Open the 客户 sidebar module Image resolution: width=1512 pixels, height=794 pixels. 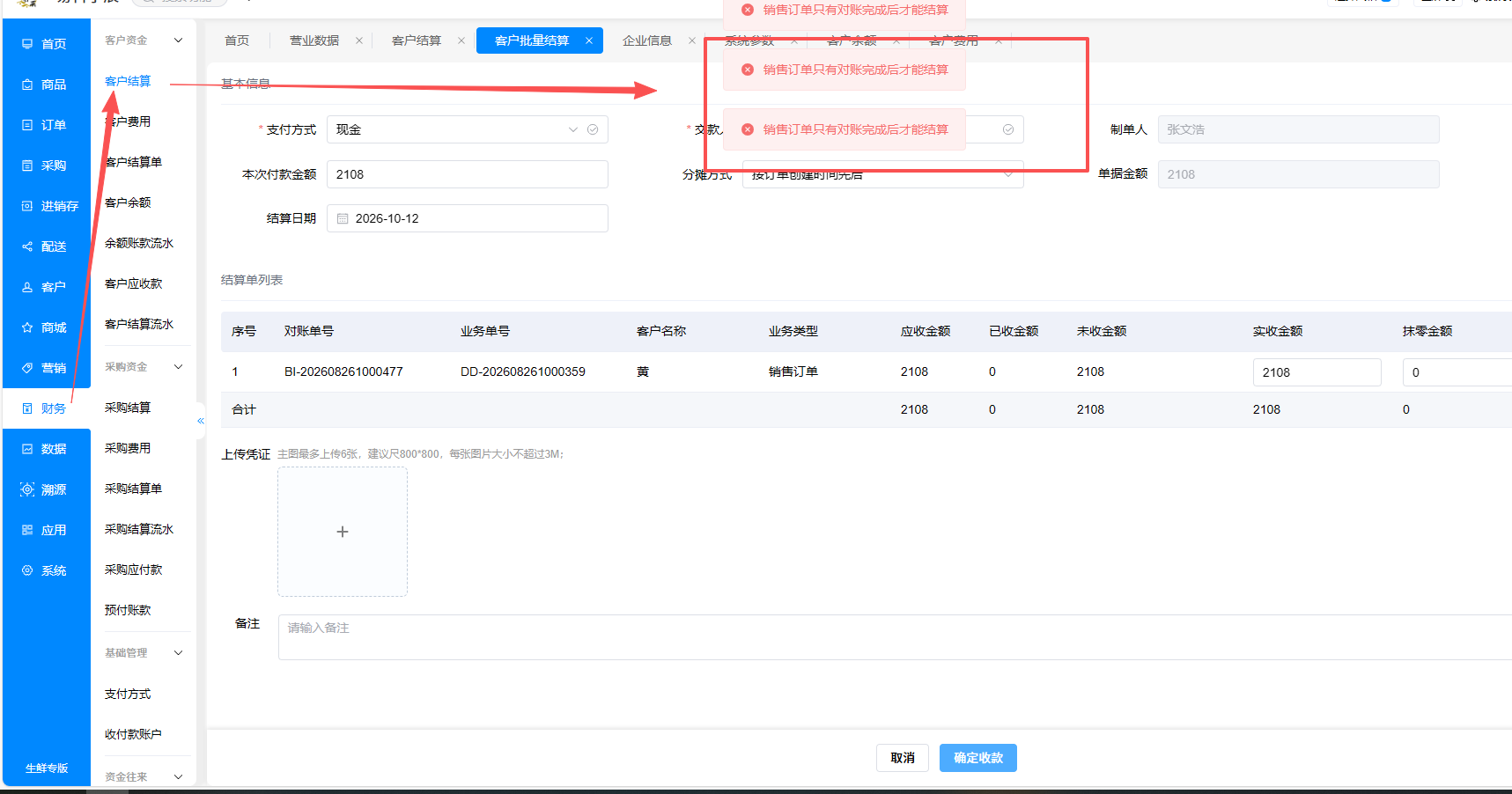point(45,287)
